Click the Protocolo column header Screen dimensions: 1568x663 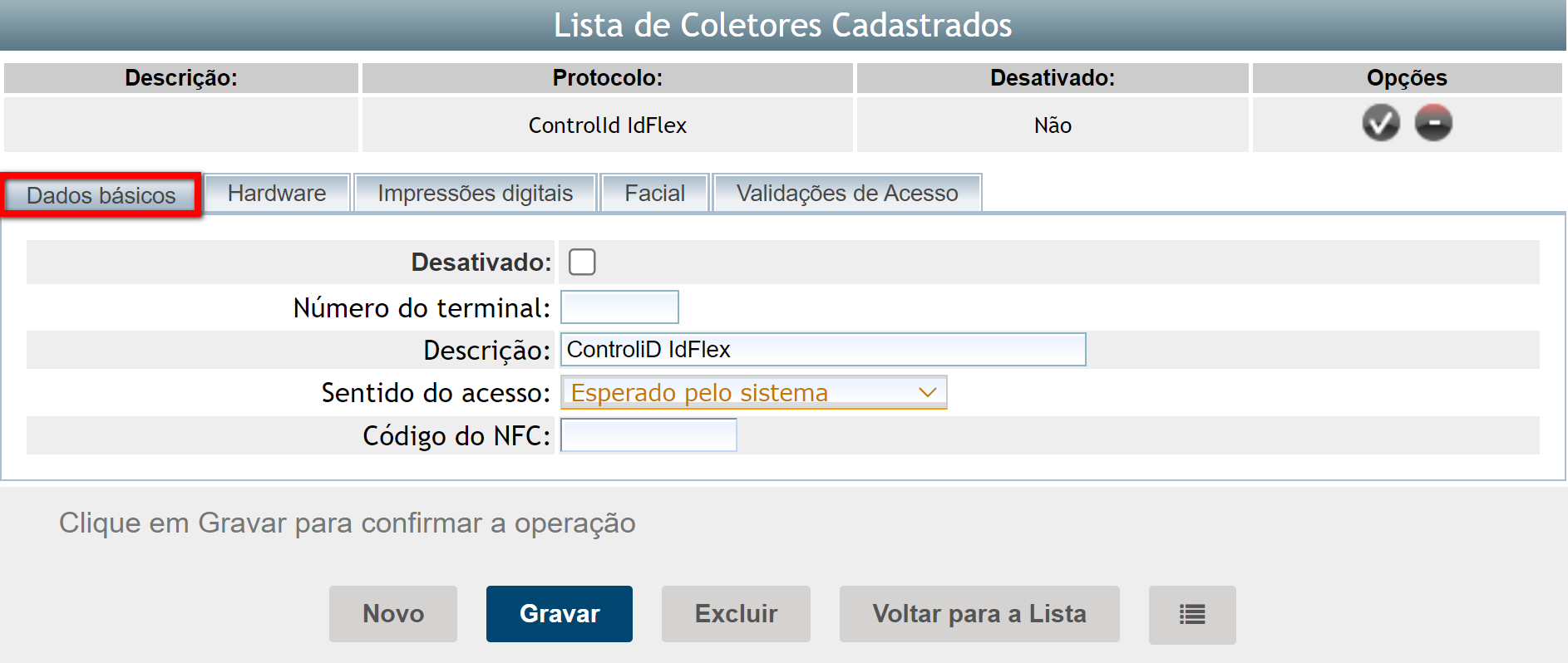[x=607, y=78]
